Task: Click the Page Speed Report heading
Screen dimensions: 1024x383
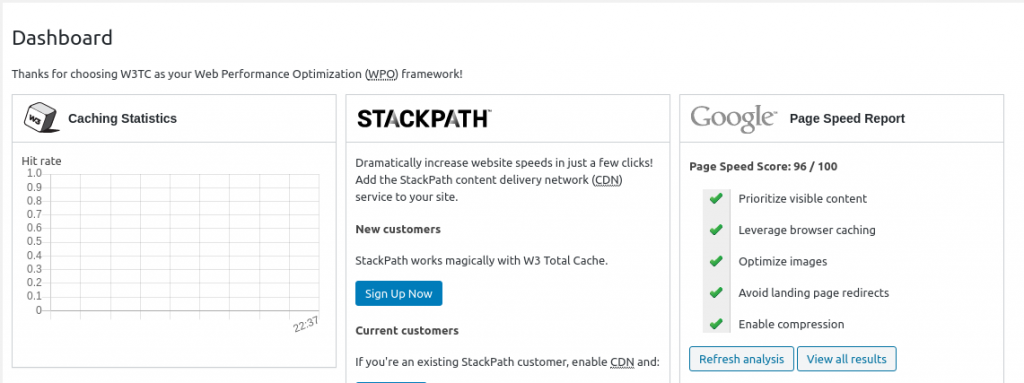Action: click(847, 118)
